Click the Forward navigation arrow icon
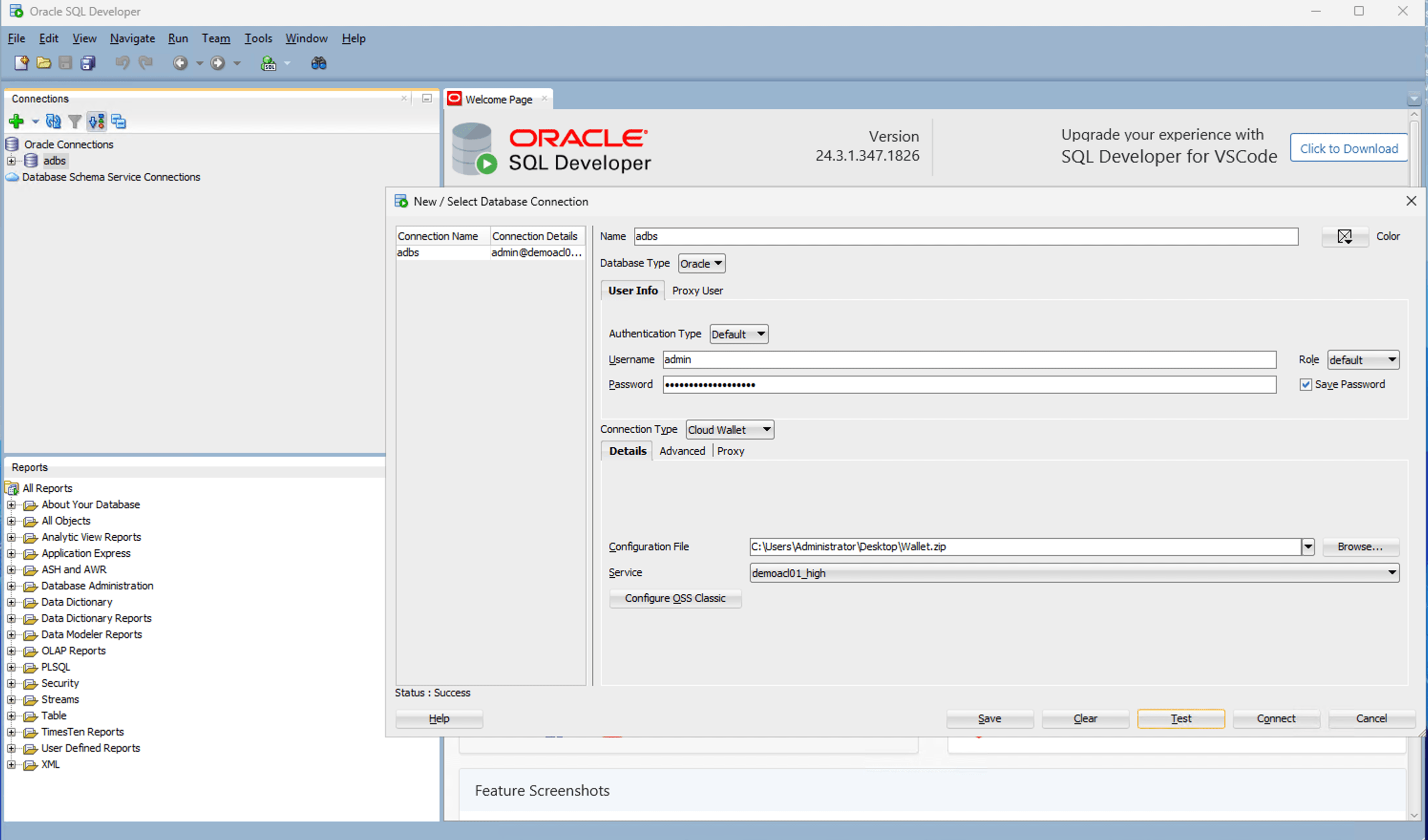This screenshot has width=1428, height=840. (218, 63)
